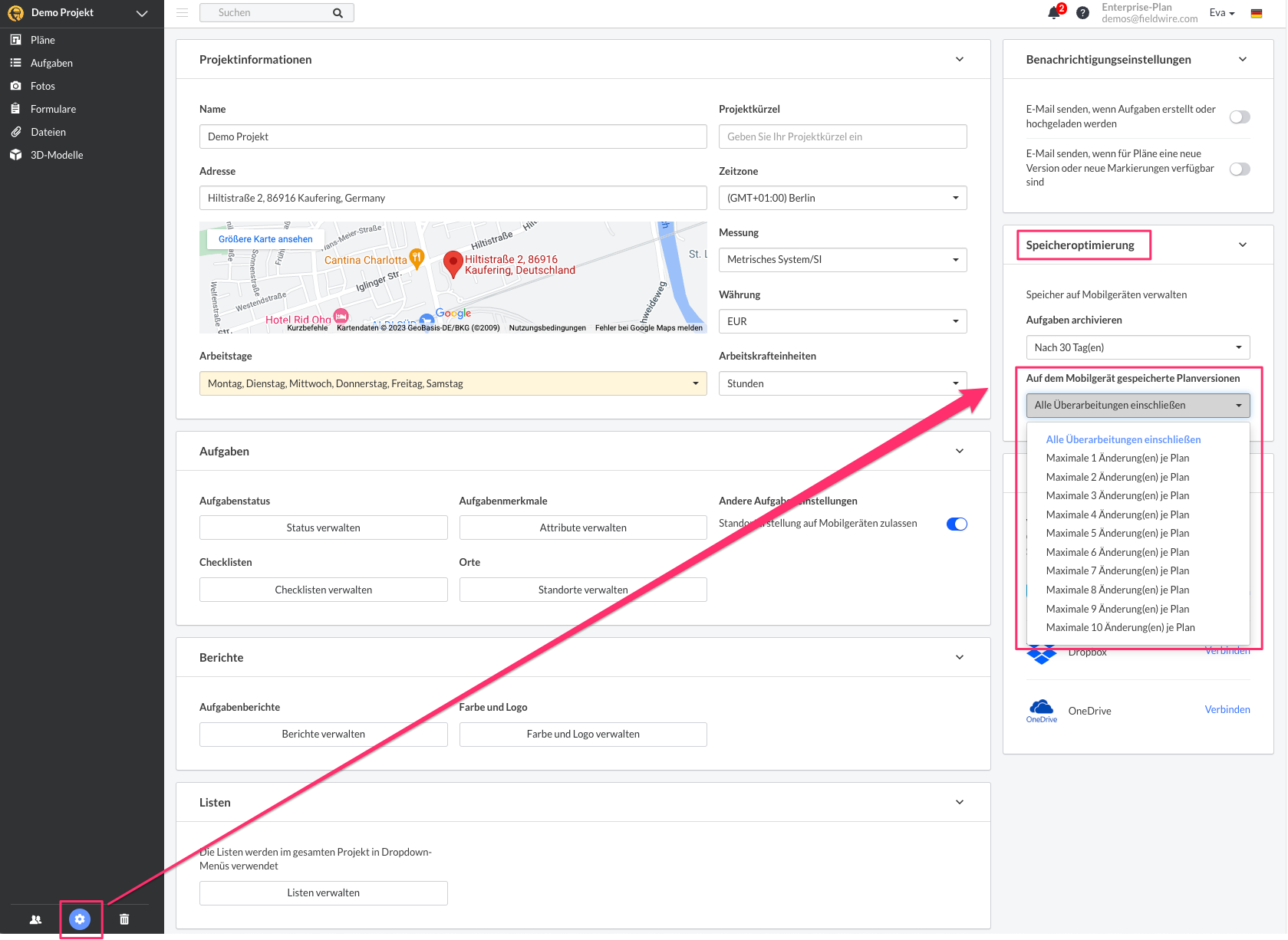Click Farbe und Logo verwalten button

point(583,734)
